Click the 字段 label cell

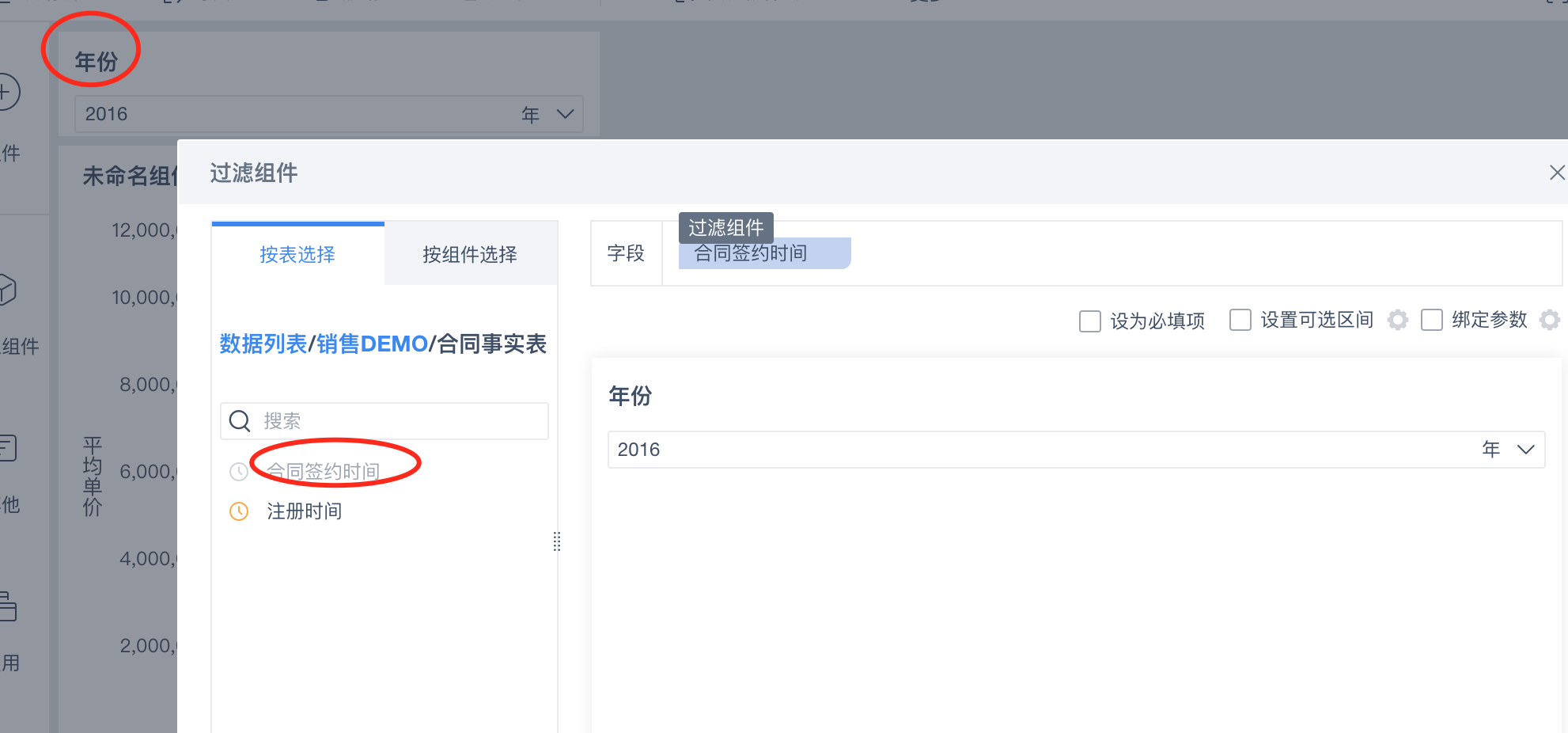point(626,253)
